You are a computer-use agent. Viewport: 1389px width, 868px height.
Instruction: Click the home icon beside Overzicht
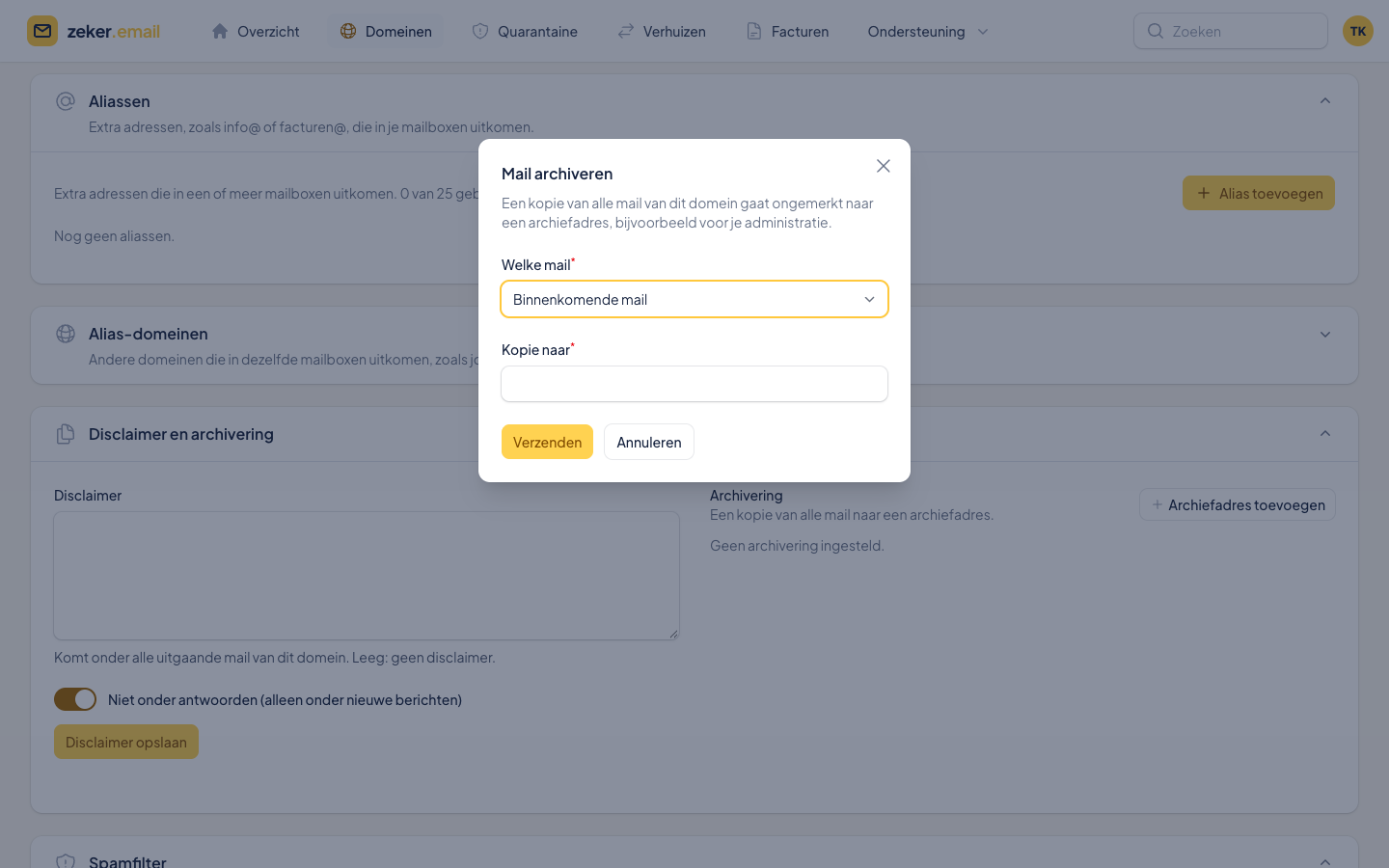[x=220, y=31]
